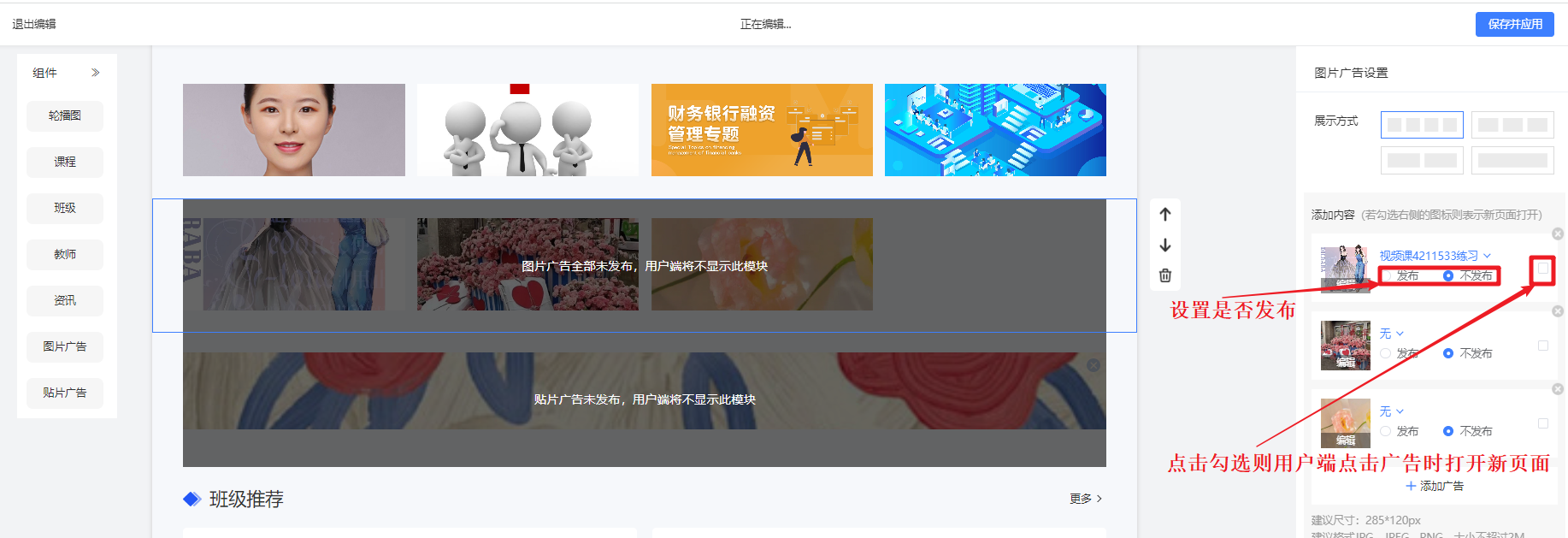The height and width of the screenshot is (538, 1568).
Task: Select the 3D figures ad image
Action: pos(528,130)
